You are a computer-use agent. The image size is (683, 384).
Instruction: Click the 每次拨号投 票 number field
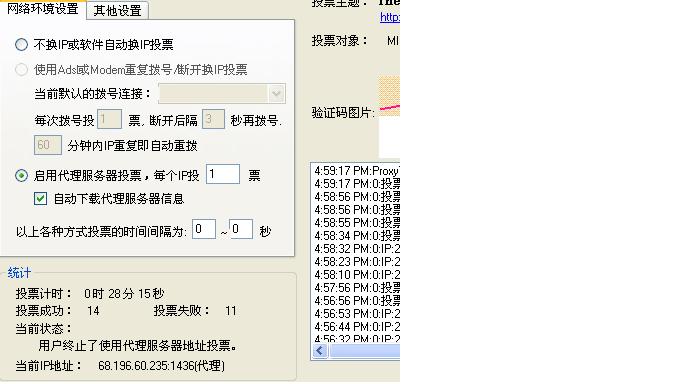(109, 119)
